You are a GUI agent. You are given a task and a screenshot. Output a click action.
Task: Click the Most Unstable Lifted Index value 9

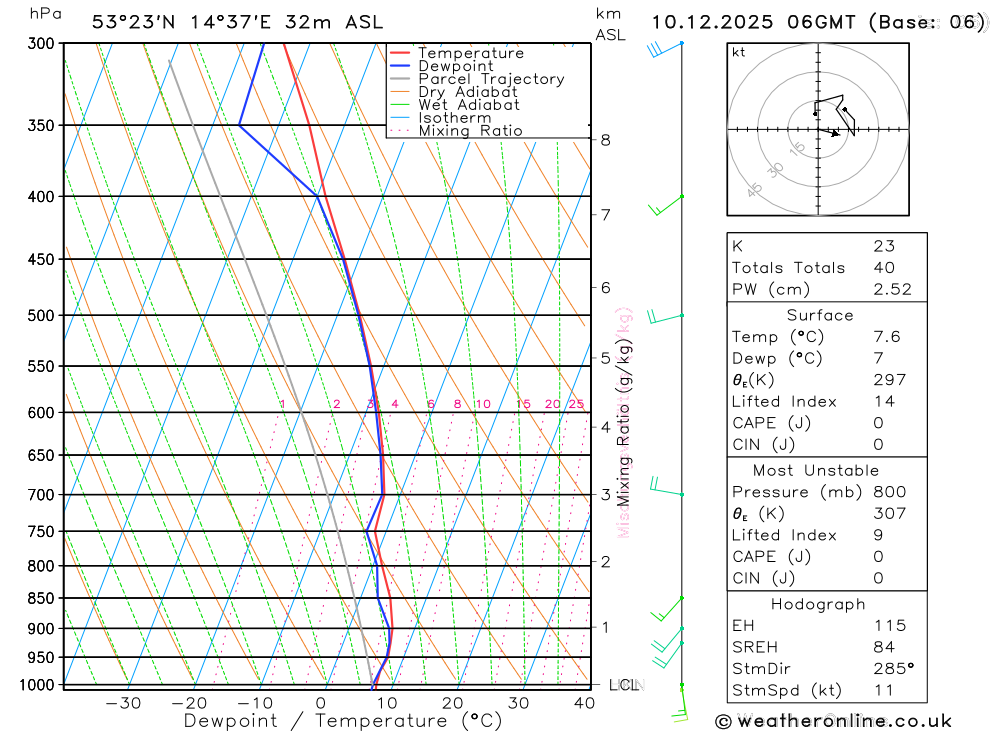point(879,536)
